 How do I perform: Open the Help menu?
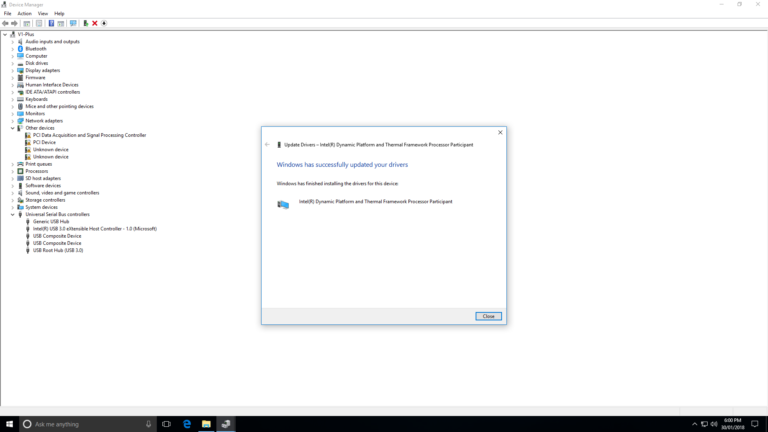pos(59,14)
